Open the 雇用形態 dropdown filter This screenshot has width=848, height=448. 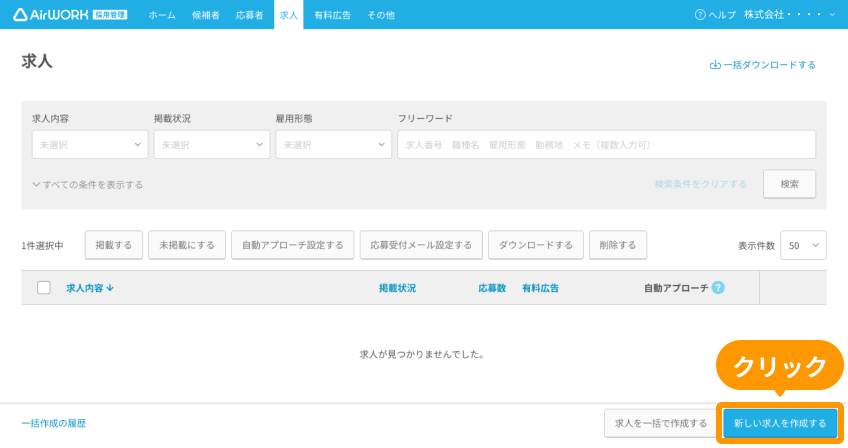point(333,144)
